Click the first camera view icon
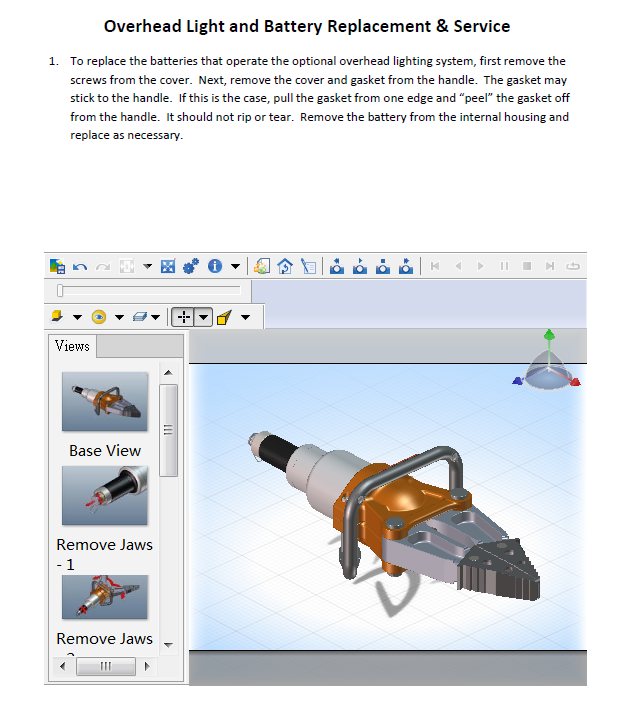Viewport: 635px width, 713px height. [x=336, y=267]
